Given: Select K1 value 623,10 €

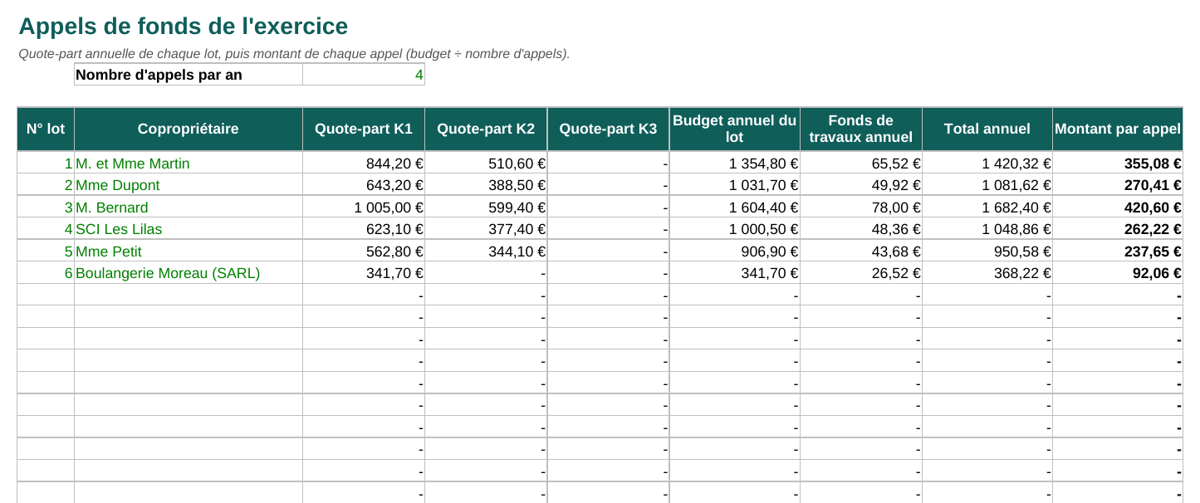Looking at the screenshot, I should pyautogui.click(x=364, y=229).
